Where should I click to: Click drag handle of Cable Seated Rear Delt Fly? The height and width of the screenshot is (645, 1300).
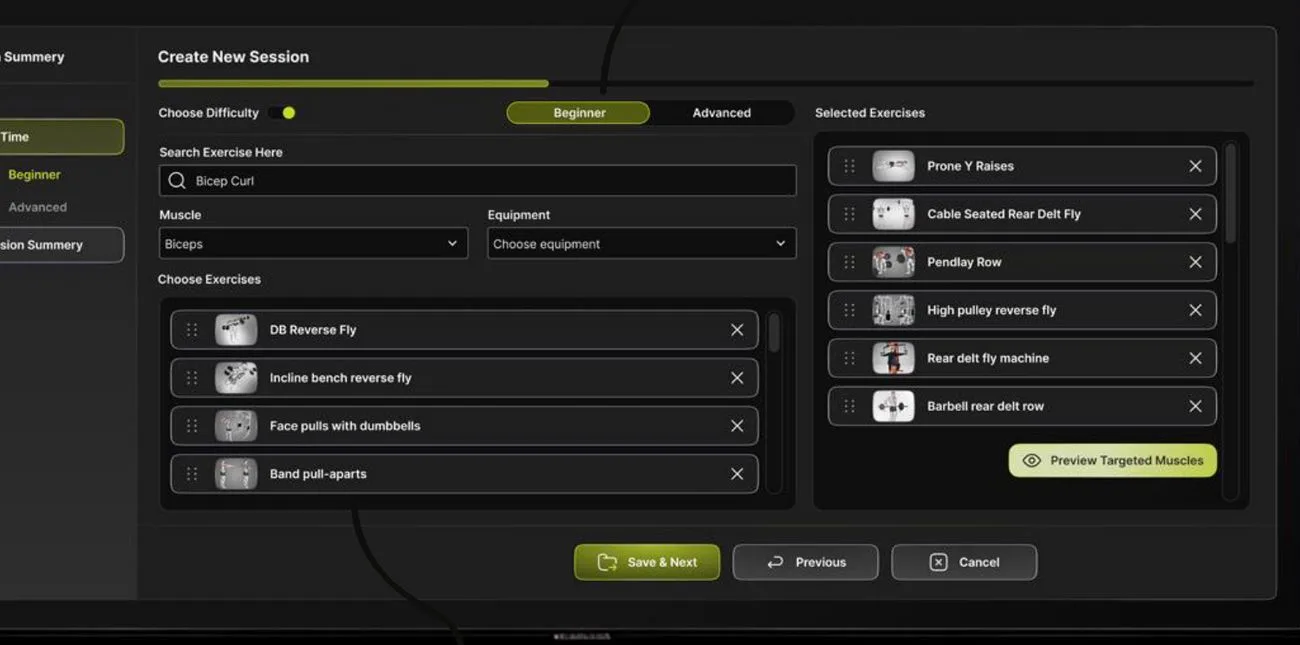click(x=849, y=214)
